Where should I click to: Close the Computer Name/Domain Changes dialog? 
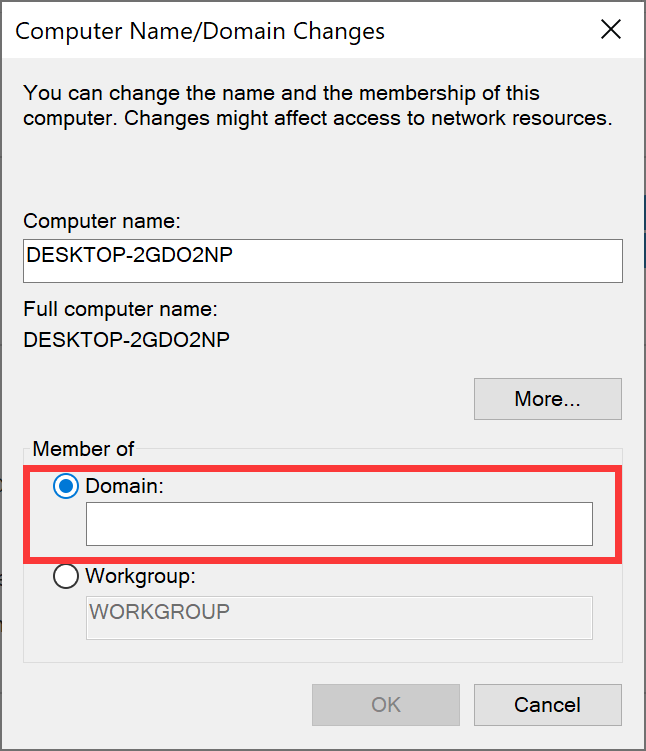(611, 30)
